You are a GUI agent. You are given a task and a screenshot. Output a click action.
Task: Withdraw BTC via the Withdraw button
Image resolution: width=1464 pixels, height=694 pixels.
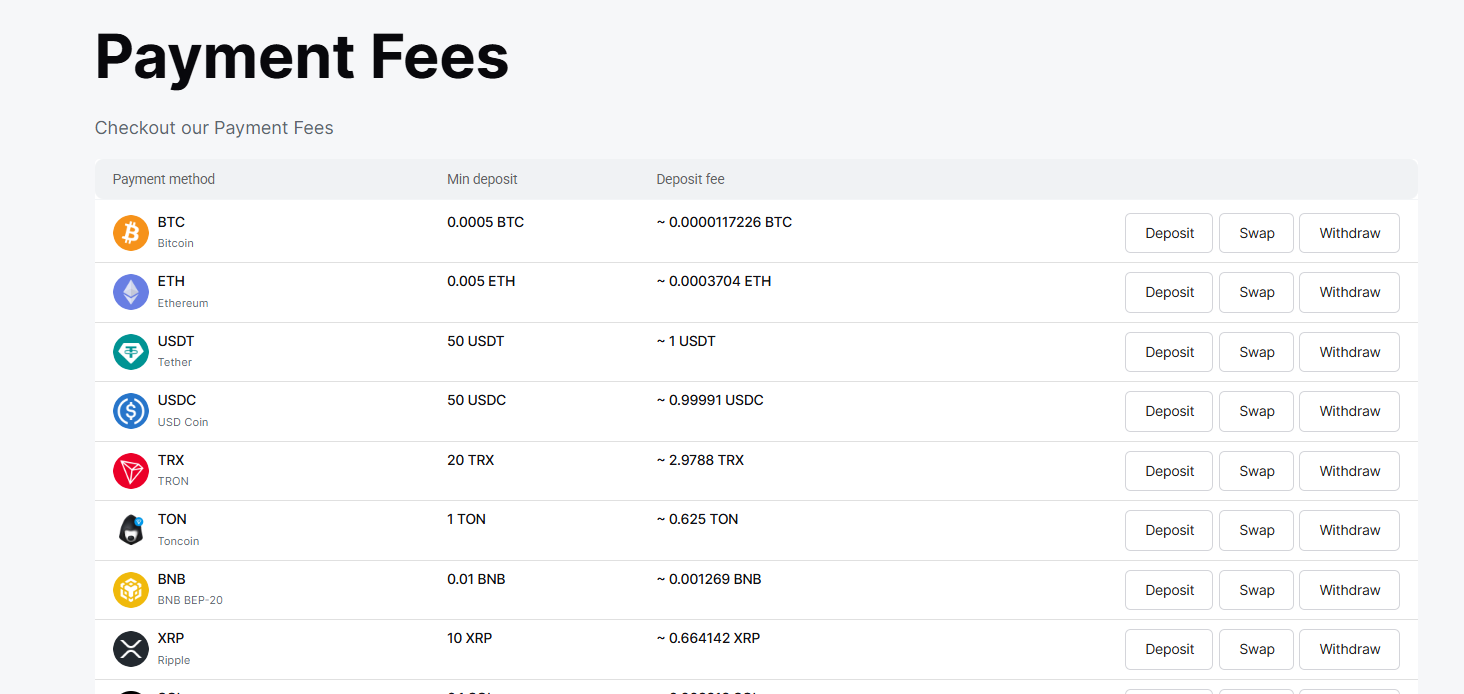coord(1349,233)
